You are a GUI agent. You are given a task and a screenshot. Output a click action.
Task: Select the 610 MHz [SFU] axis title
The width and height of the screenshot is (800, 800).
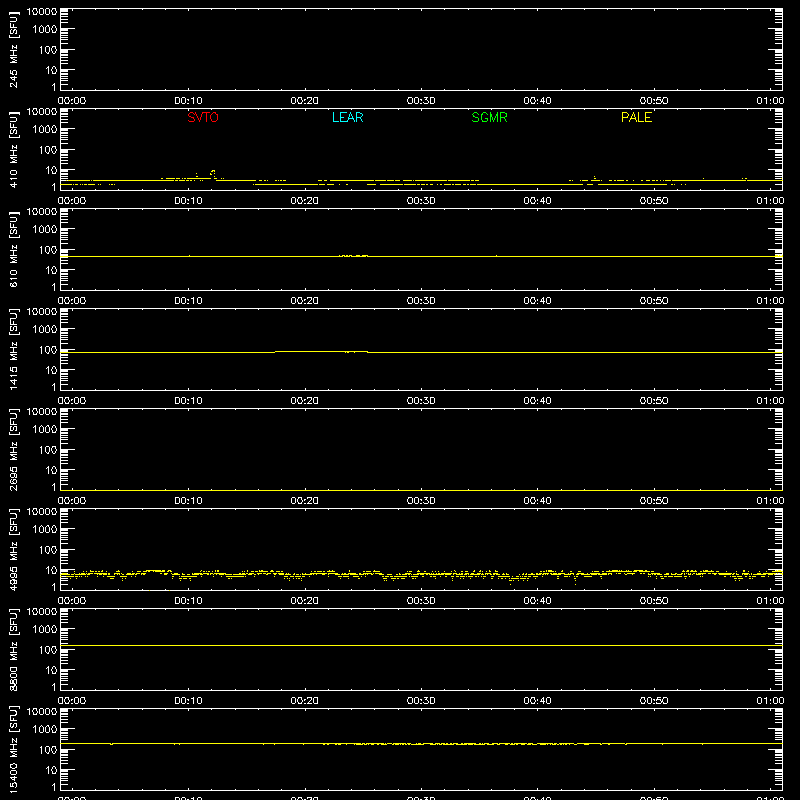[13, 250]
